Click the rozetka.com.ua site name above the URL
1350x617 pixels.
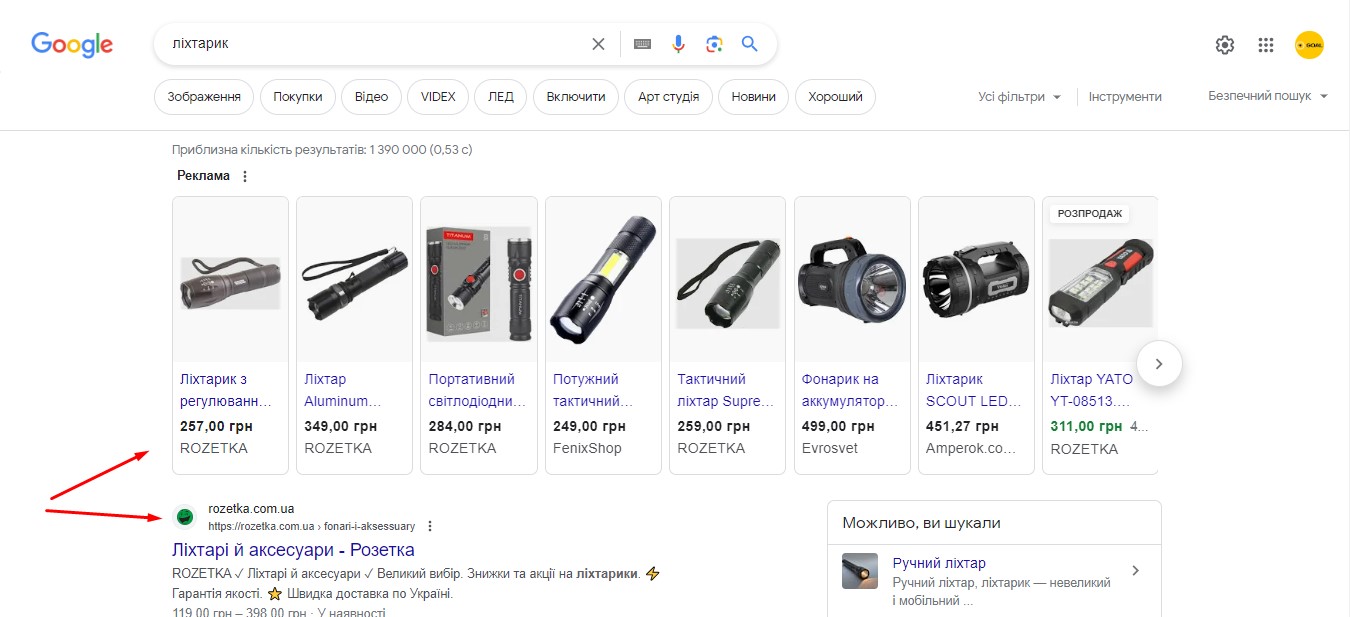[251, 509]
